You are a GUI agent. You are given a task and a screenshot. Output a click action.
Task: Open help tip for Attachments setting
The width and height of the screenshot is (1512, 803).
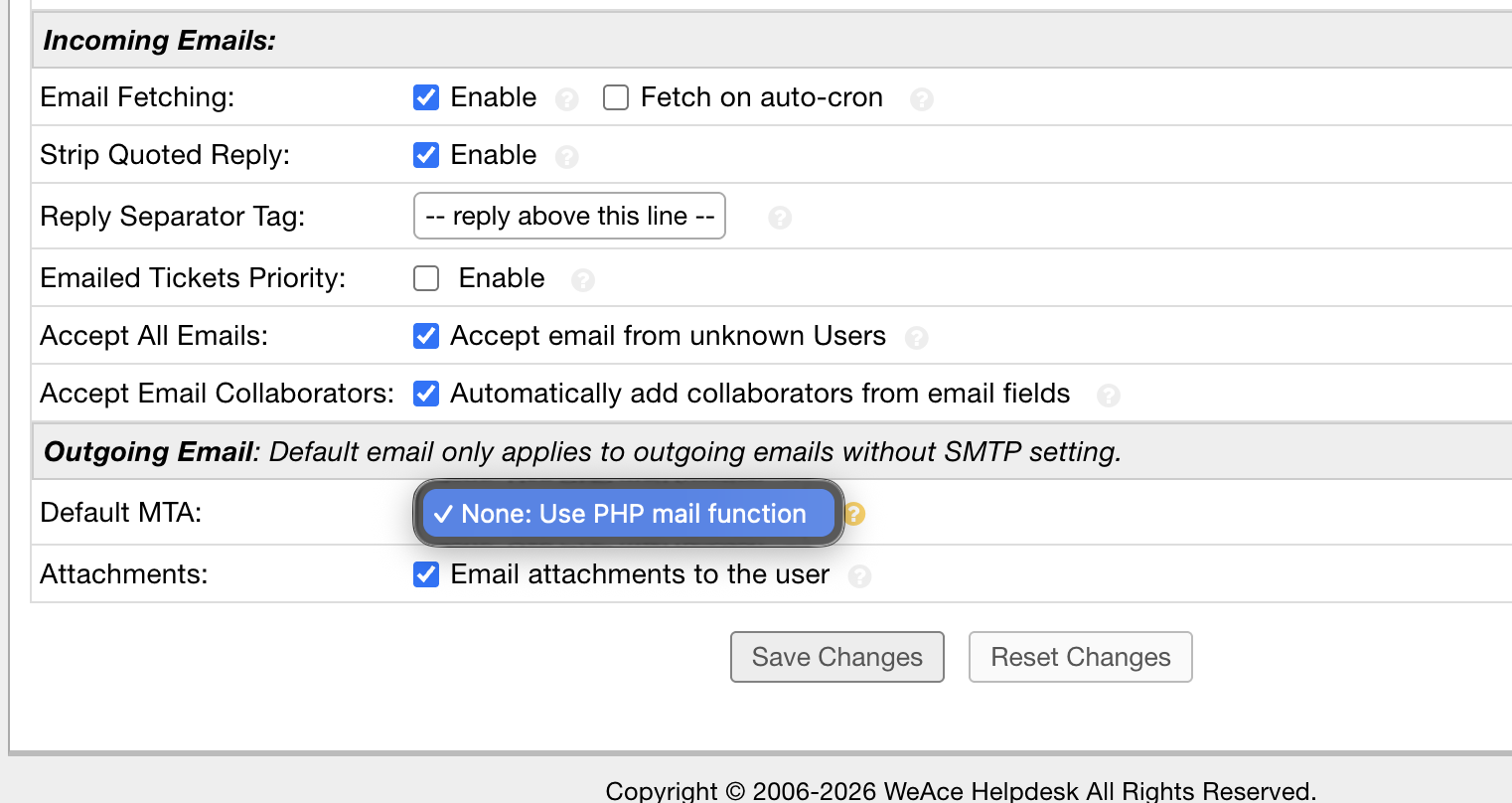860,576
